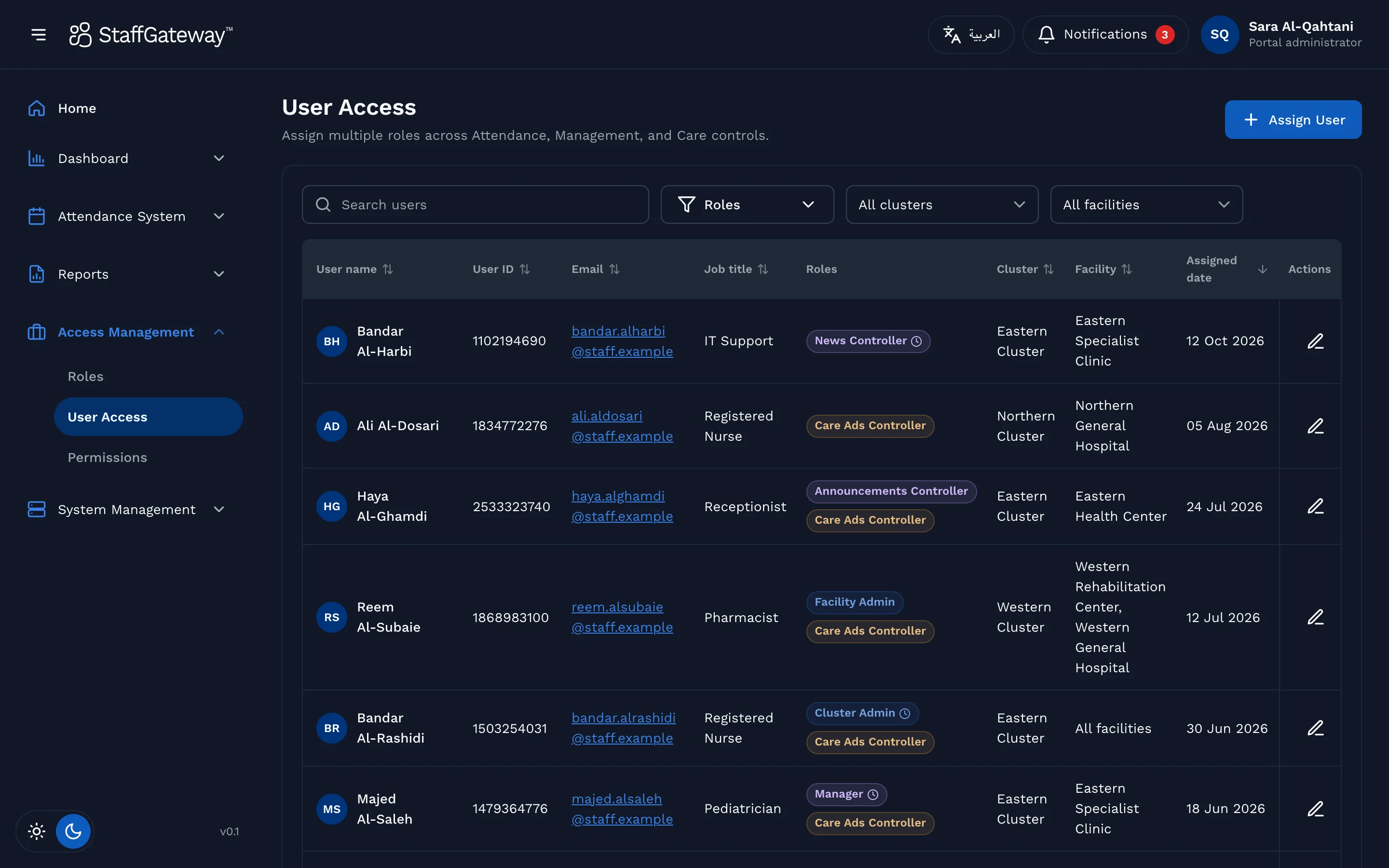Open the hamburger menu icon
Image resolution: width=1389 pixels, height=868 pixels.
(39, 34)
